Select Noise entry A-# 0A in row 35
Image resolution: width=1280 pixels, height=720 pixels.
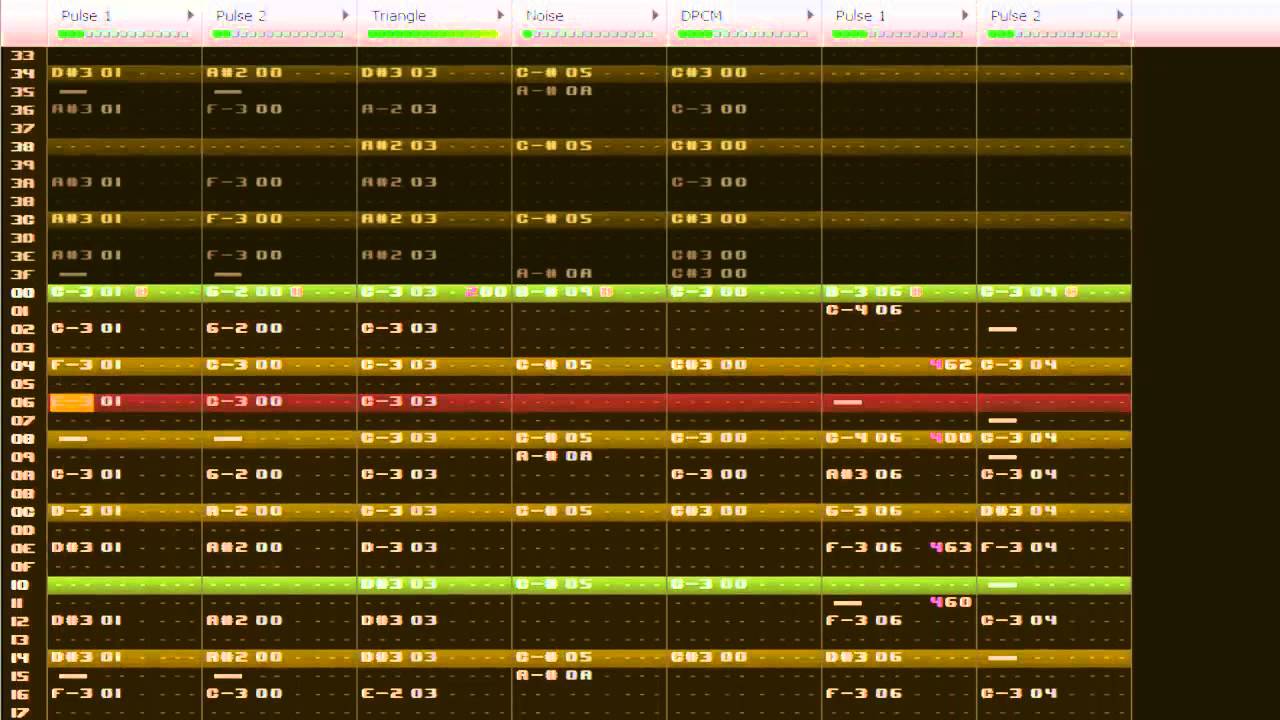[x=554, y=91]
